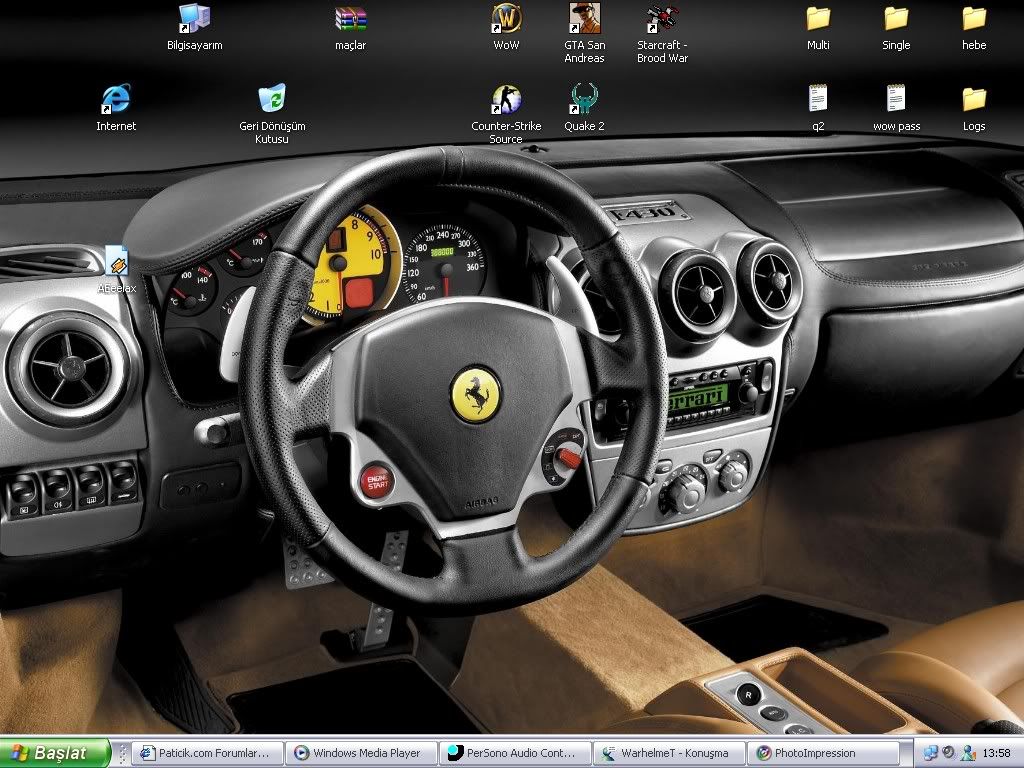
Task: Select the Internet Explorer desktop icon
Action: [116, 99]
